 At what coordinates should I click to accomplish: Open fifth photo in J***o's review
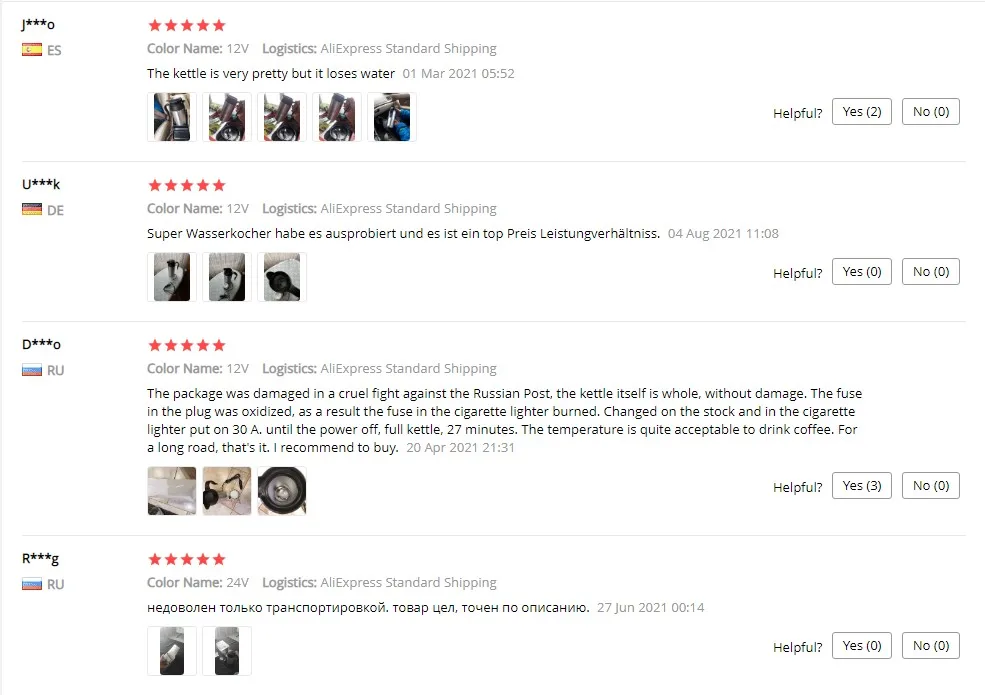pos(392,117)
